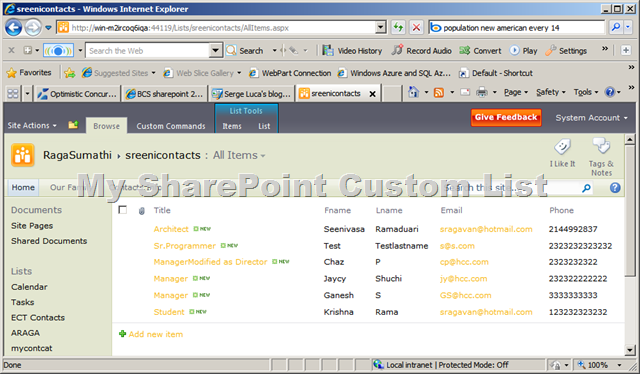
Task: Open the System Account menu
Action: pos(591,118)
